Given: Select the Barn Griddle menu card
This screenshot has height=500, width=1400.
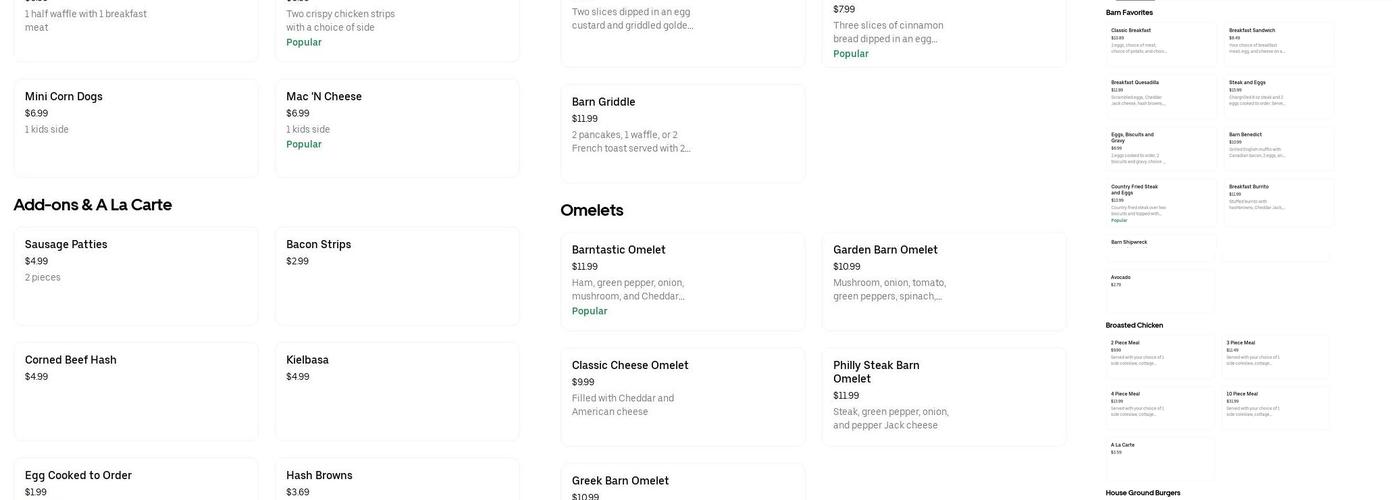Looking at the screenshot, I should [682, 133].
